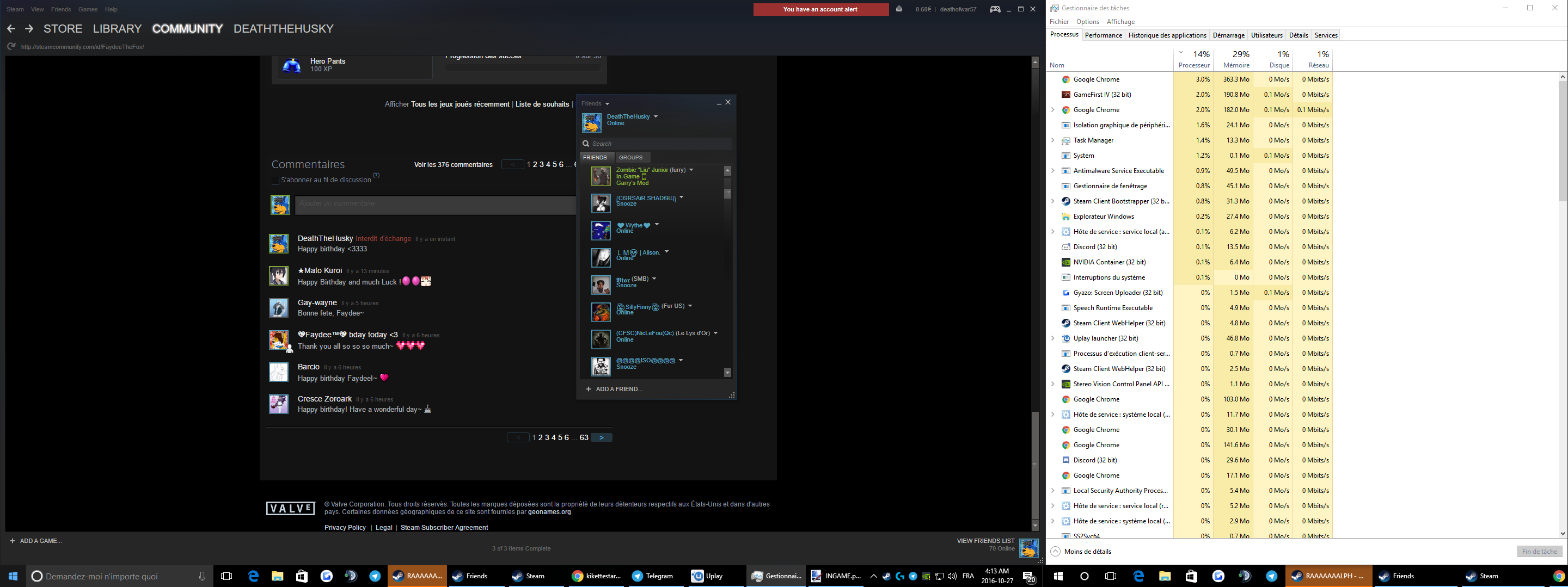Go to the Steam STORE section

(63, 29)
